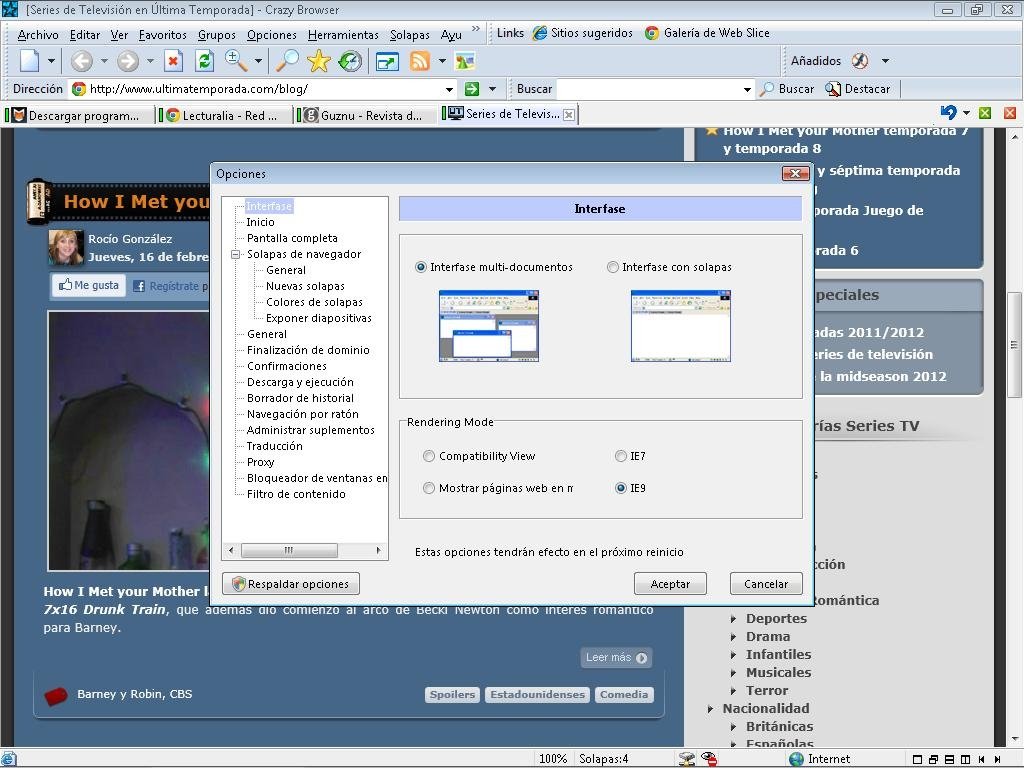This screenshot has width=1024, height=768.
Task: Select Compatibility View rendering mode
Action: coord(428,456)
